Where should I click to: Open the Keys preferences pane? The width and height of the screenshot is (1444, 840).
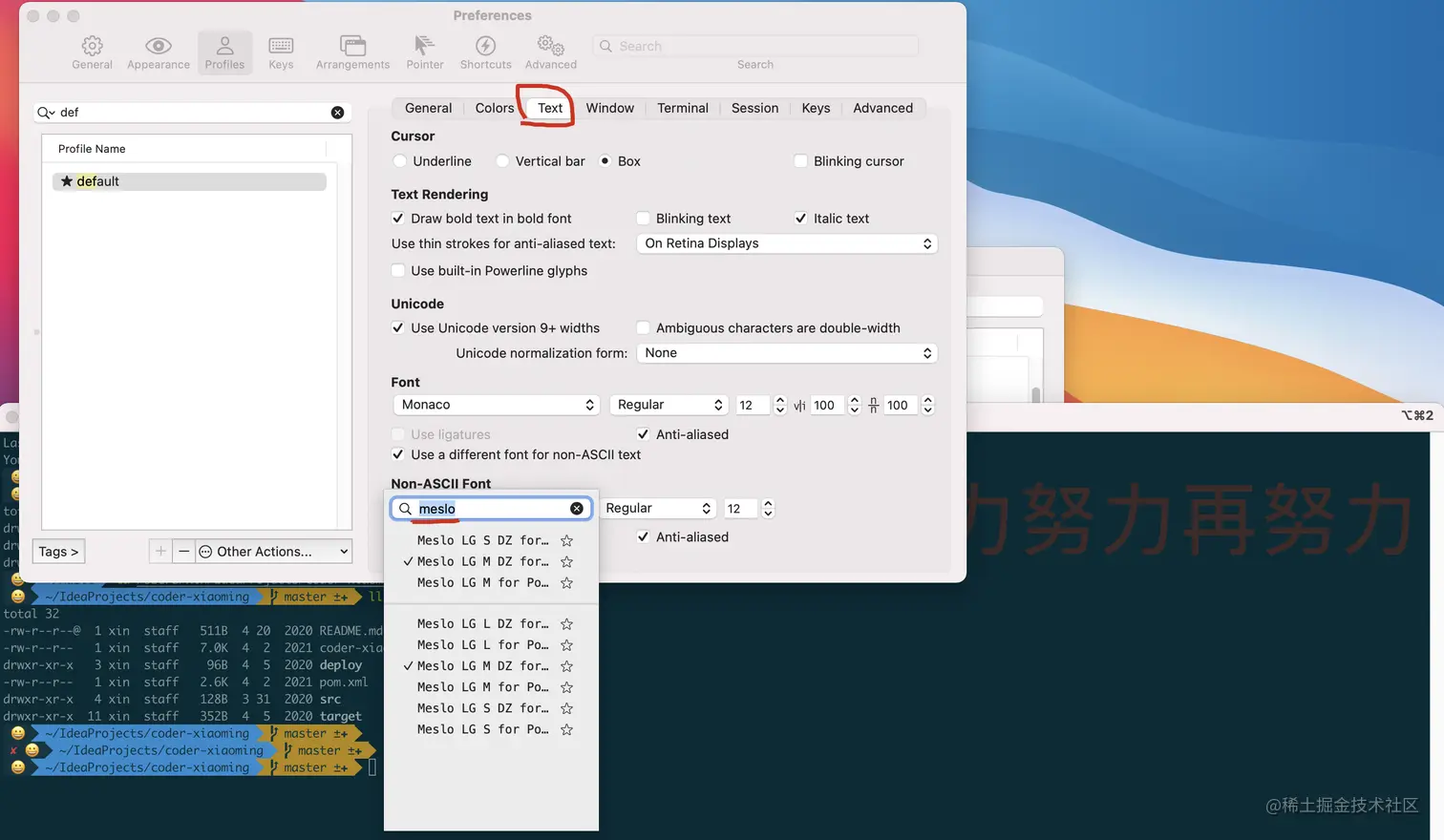[x=281, y=52]
